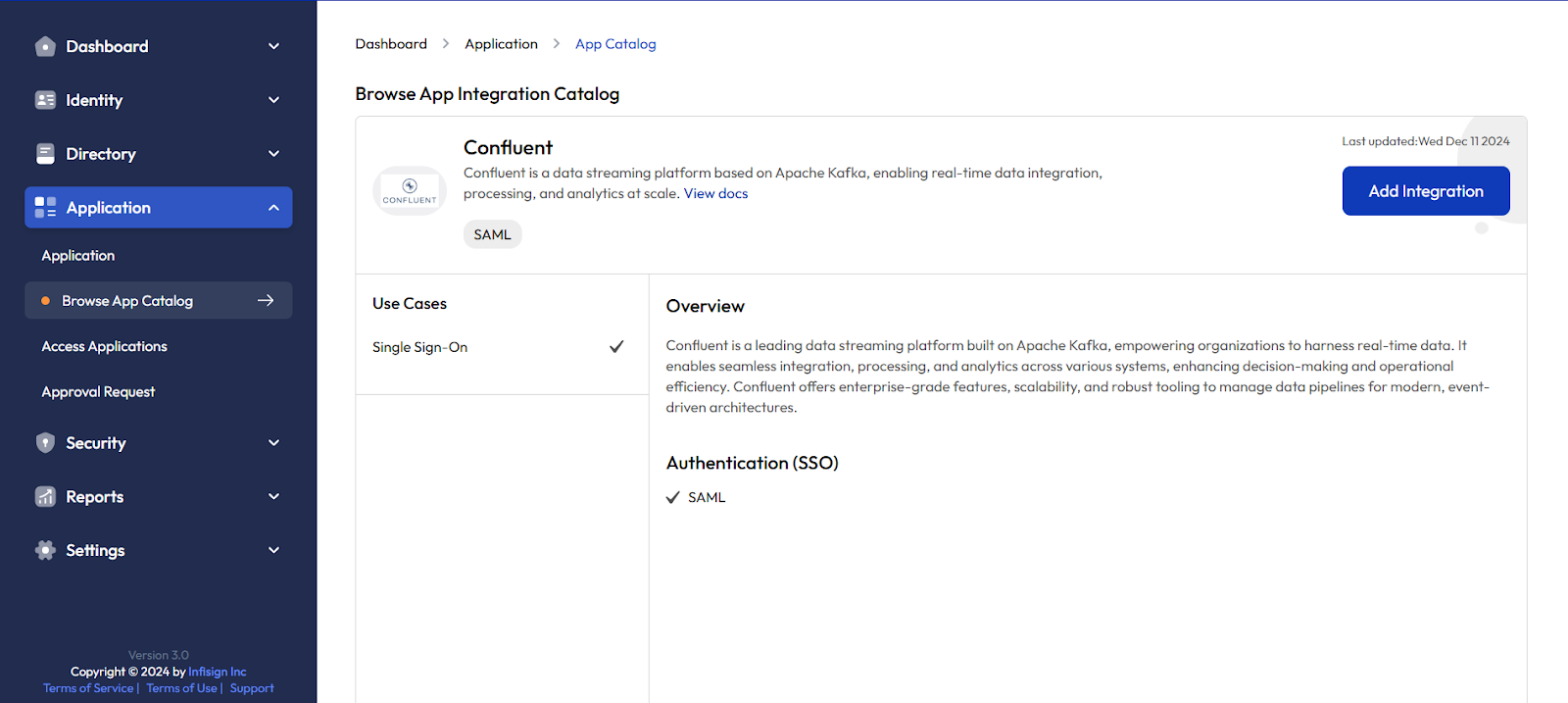Click the breadcrumb chevron after Dashboard

pyautogui.click(x=446, y=43)
